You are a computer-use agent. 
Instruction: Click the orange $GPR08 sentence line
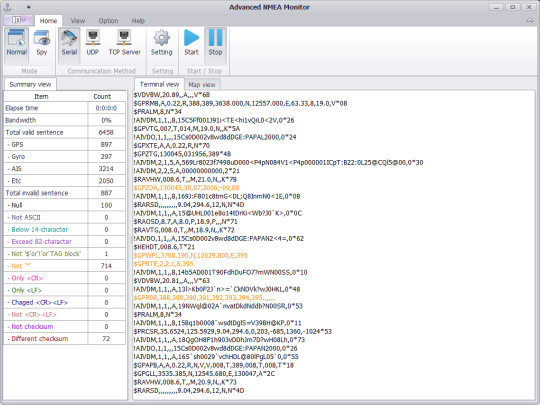[204, 298]
